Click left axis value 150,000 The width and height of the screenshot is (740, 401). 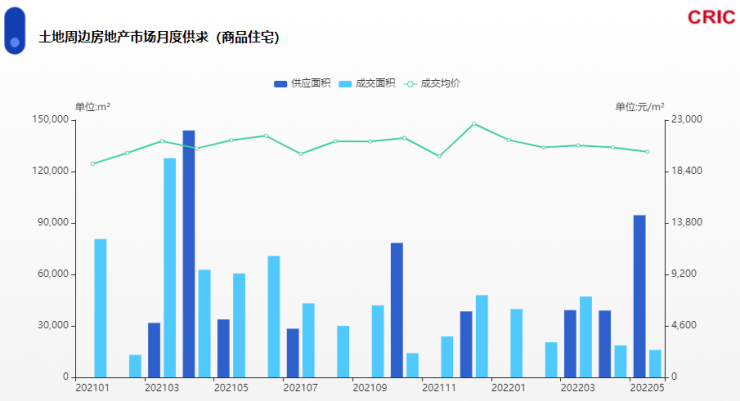pyautogui.click(x=50, y=120)
